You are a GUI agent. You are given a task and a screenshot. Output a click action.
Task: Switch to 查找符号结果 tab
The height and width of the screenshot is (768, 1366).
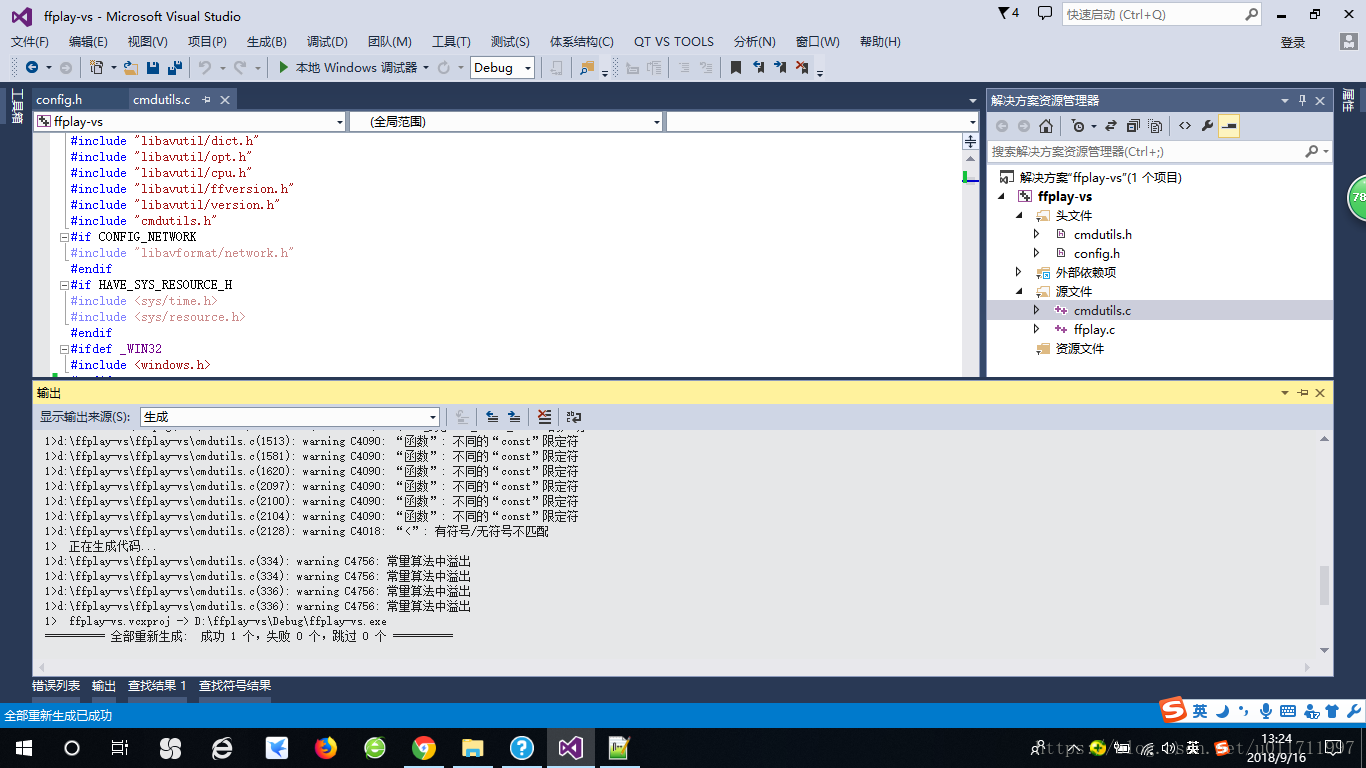coord(235,686)
